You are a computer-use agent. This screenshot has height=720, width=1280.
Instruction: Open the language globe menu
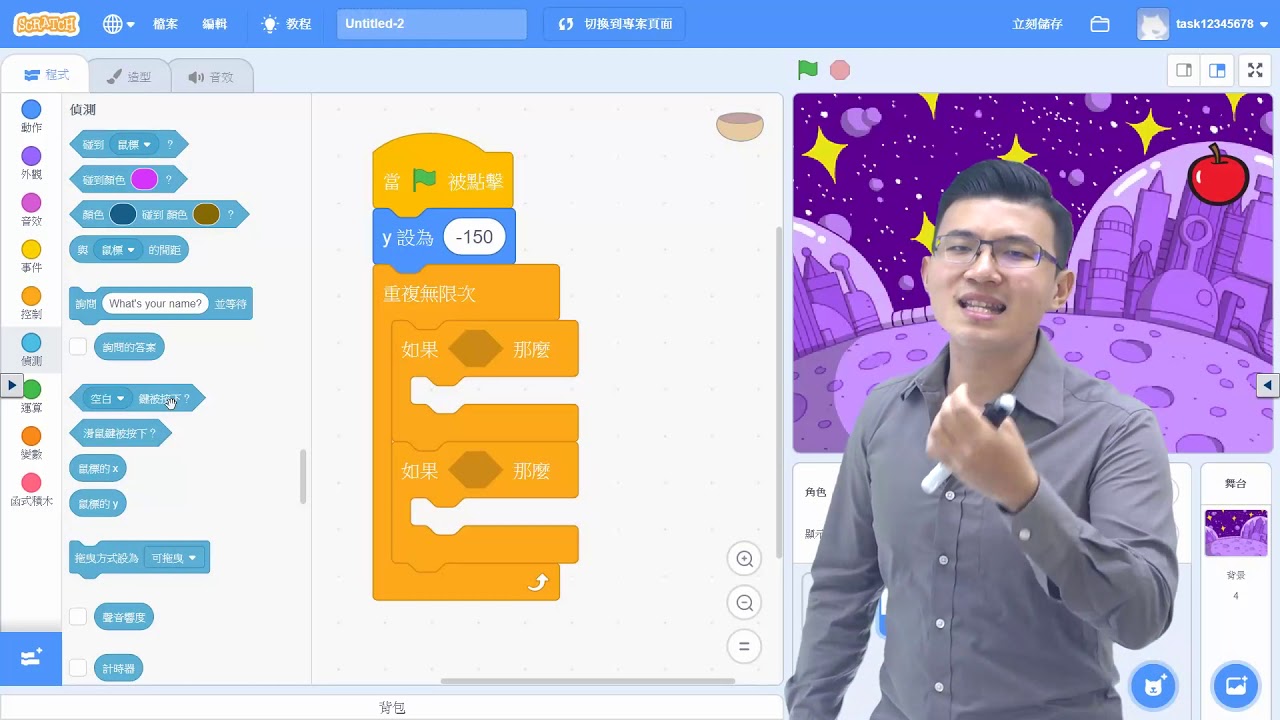[118, 24]
